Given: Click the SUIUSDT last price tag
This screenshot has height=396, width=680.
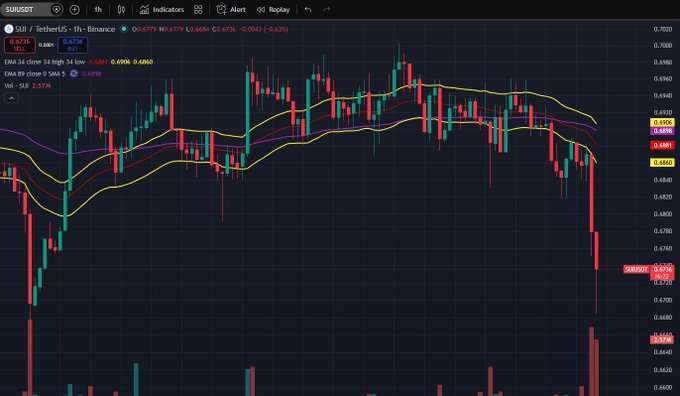Looking at the screenshot, I should (x=636, y=269).
